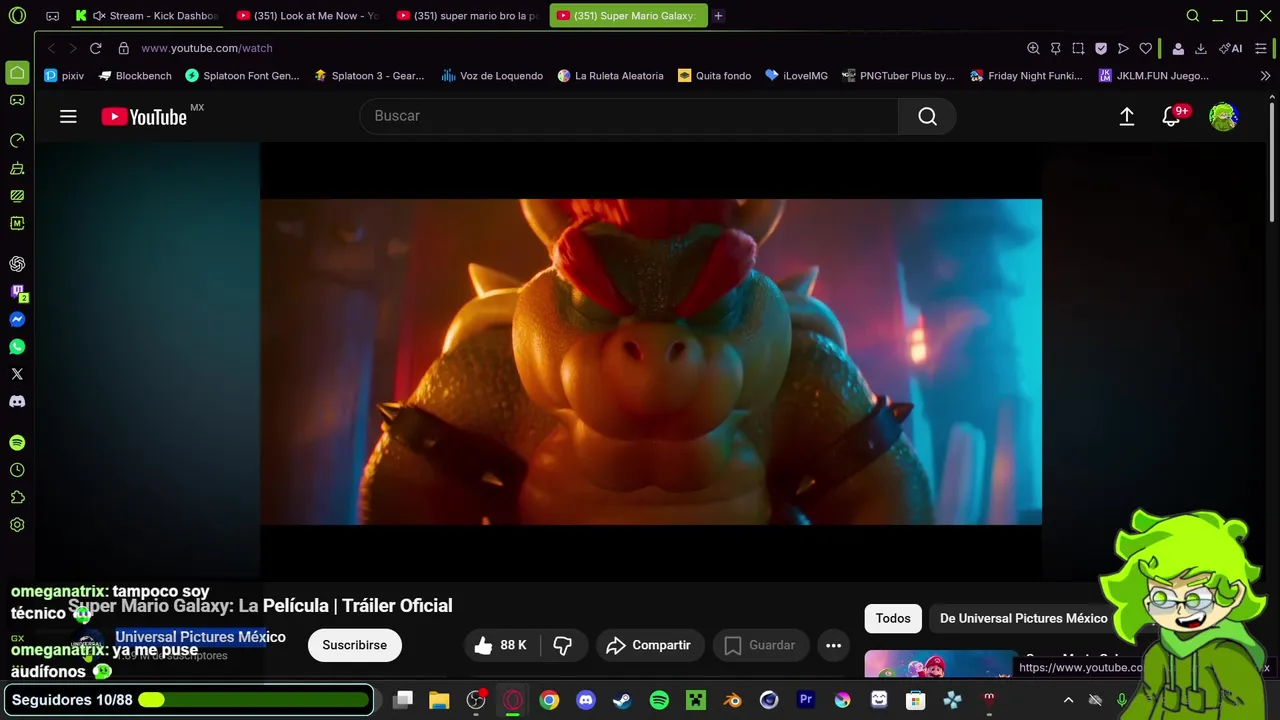Click the pin icon in address bar
The width and height of the screenshot is (1280, 720).
pyautogui.click(x=1055, y=48)
